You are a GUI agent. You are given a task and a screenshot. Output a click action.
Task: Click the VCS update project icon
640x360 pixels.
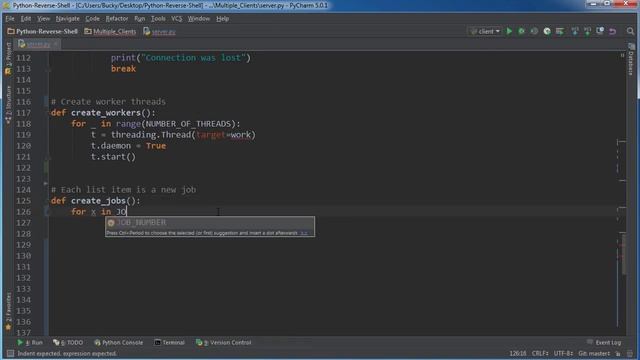pyautogui.click(x=575, y=31)
